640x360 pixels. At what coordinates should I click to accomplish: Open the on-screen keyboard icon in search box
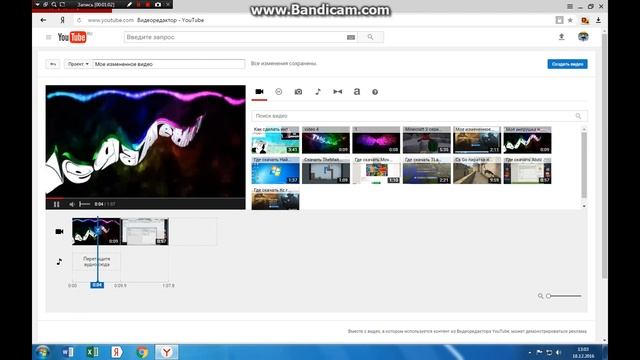click(x=351, y=37)
